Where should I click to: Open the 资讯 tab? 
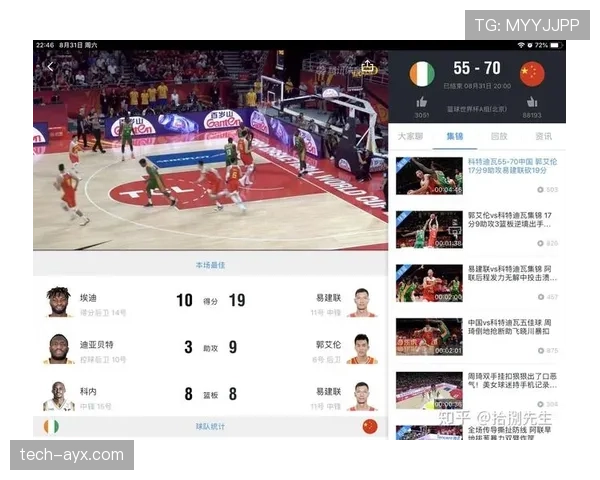[543, 136]
